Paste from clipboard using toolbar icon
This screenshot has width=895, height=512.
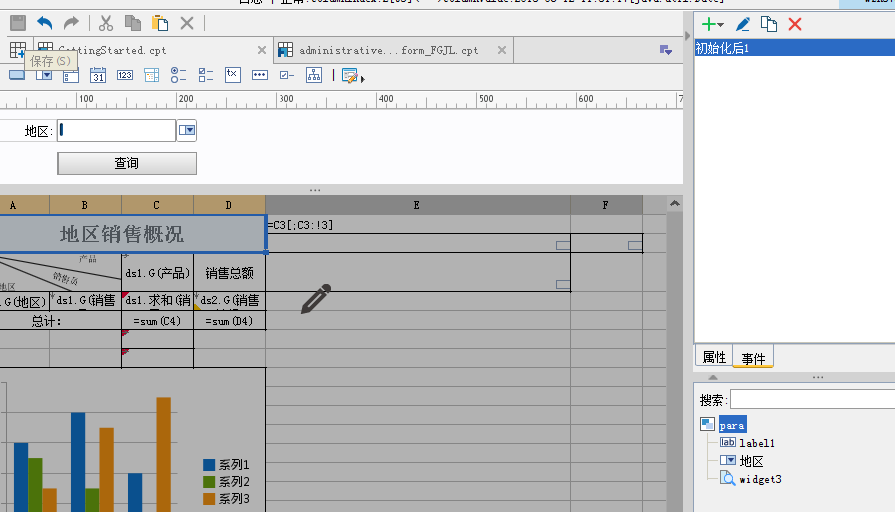point(160,23)
